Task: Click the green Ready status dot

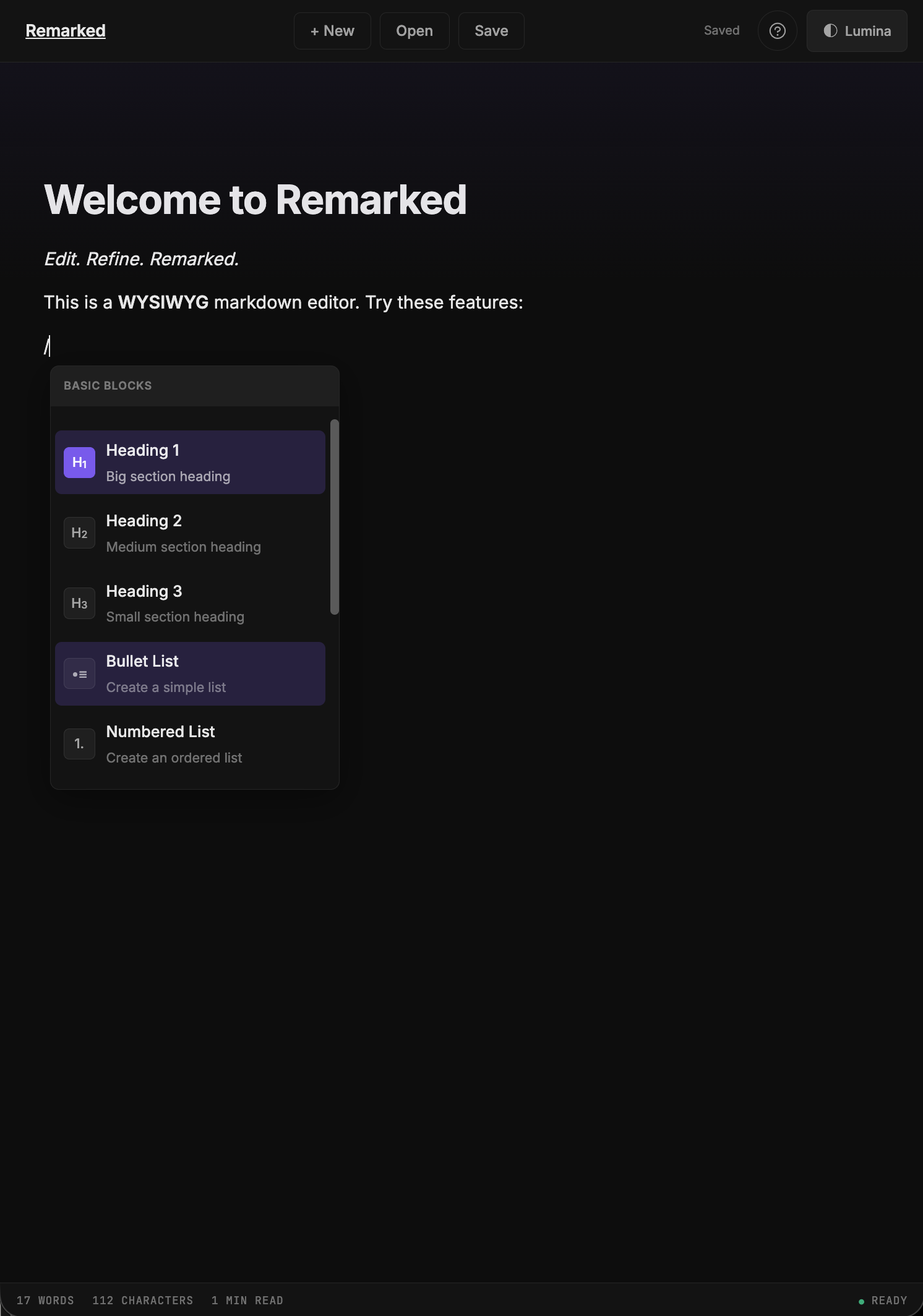Action: [861, 1302]
